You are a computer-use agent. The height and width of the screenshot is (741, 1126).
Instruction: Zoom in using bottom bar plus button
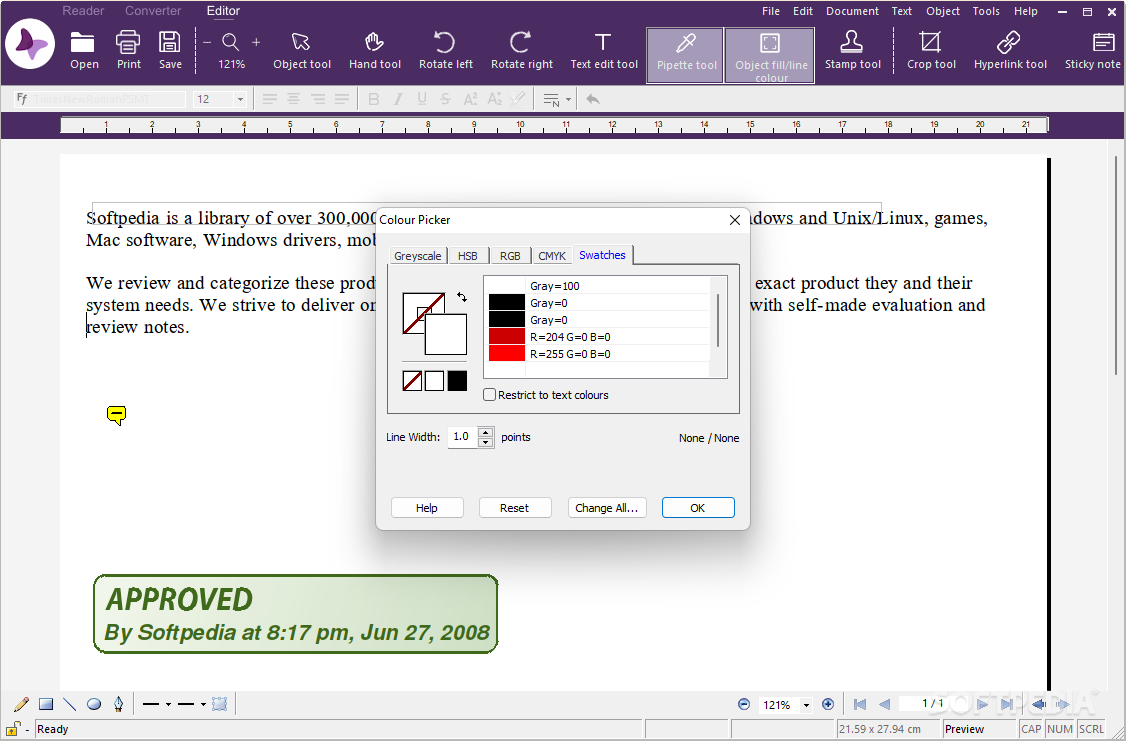[827, 704]
